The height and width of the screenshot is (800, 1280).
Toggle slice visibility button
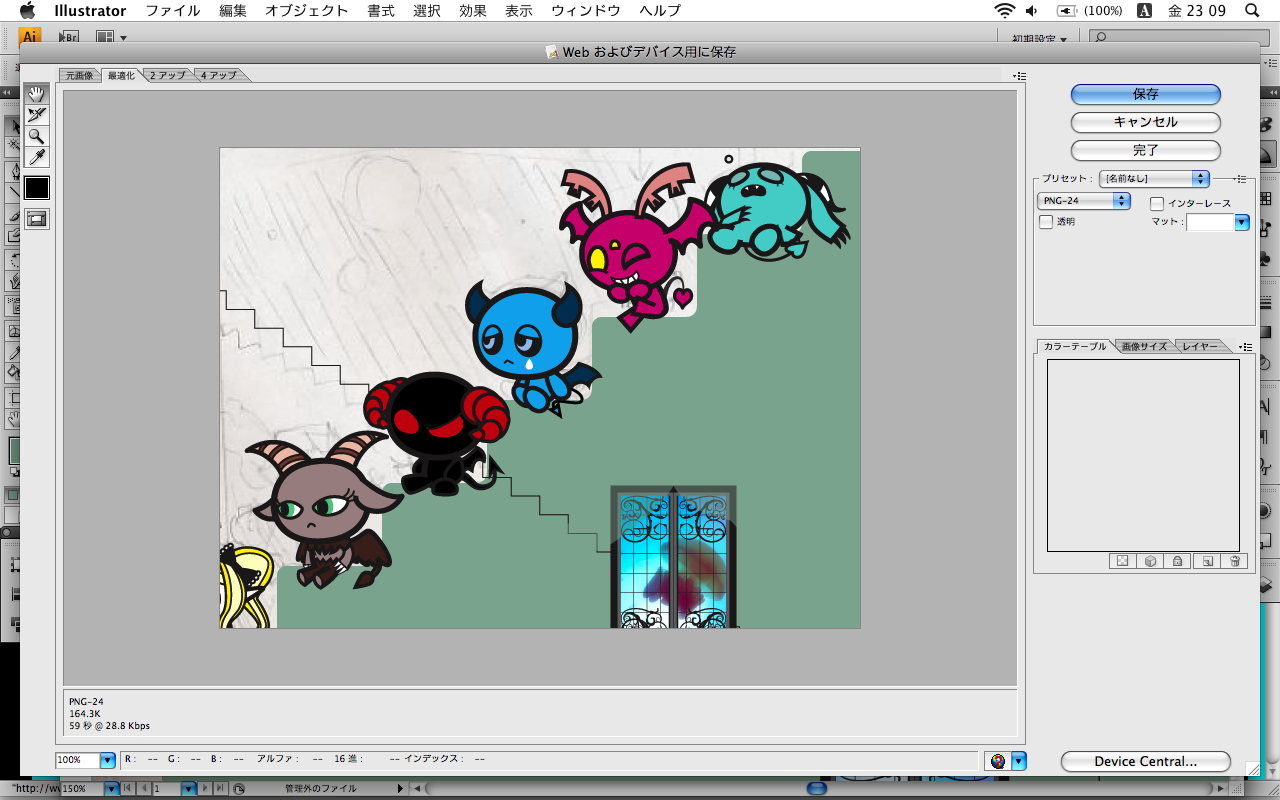click(x=37, y=219)
